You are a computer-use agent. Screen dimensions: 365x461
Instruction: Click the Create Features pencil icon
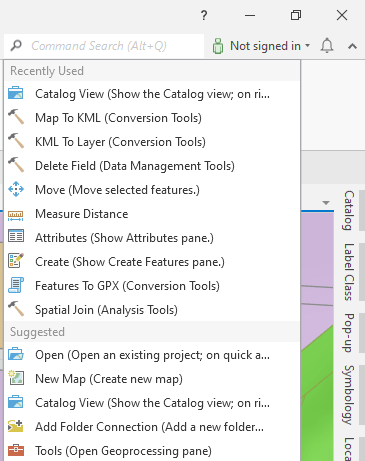tap(16, 261)
